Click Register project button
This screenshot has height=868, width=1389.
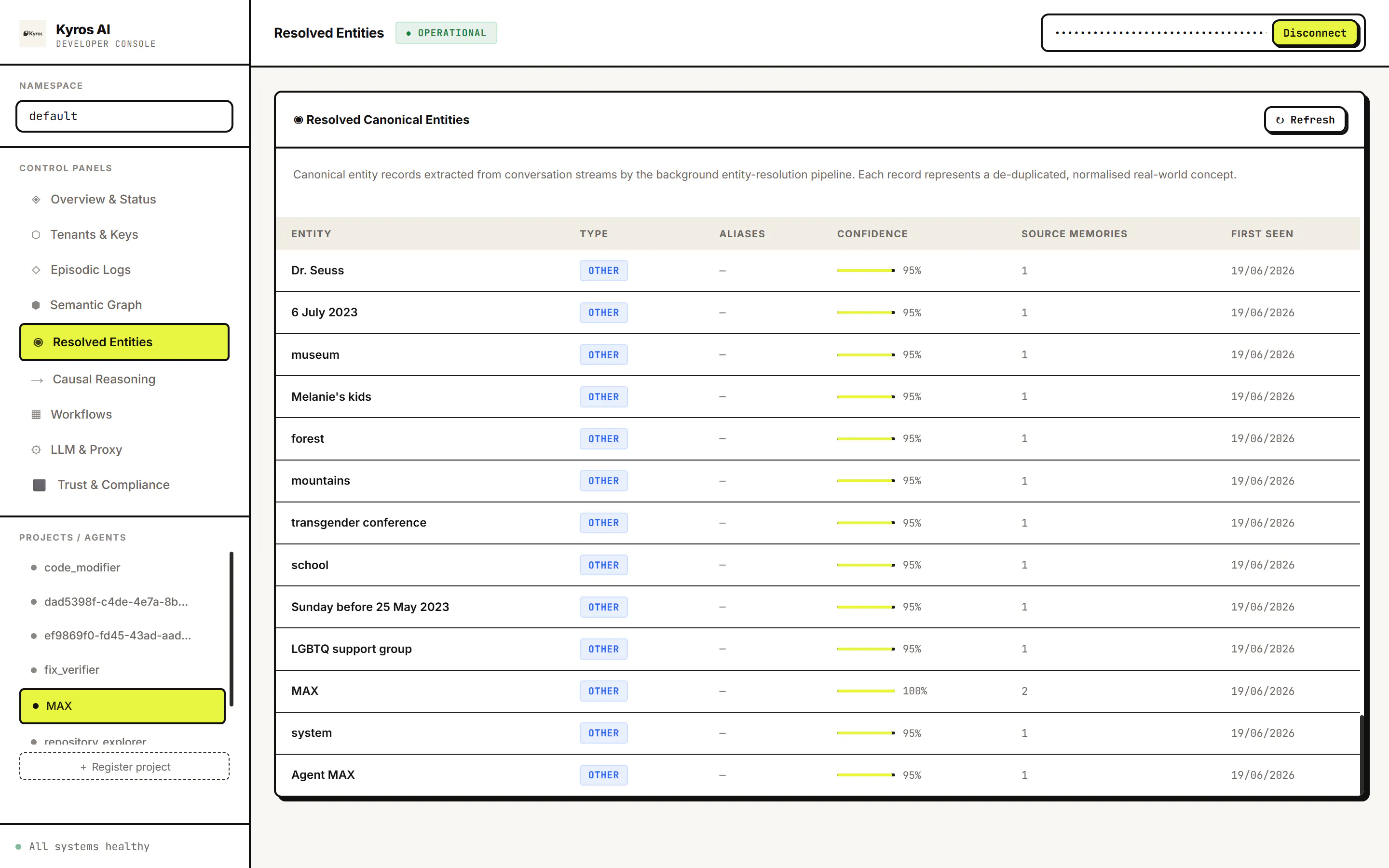coord(124,766)
